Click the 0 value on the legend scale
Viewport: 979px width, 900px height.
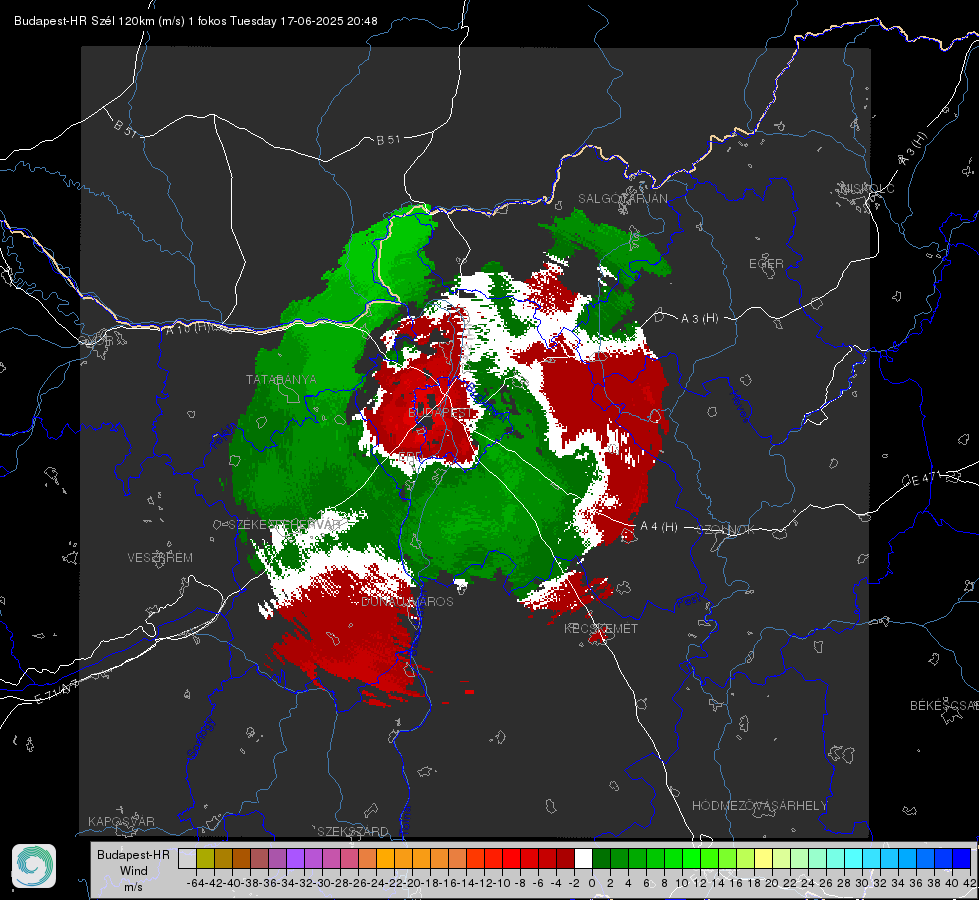592,883
